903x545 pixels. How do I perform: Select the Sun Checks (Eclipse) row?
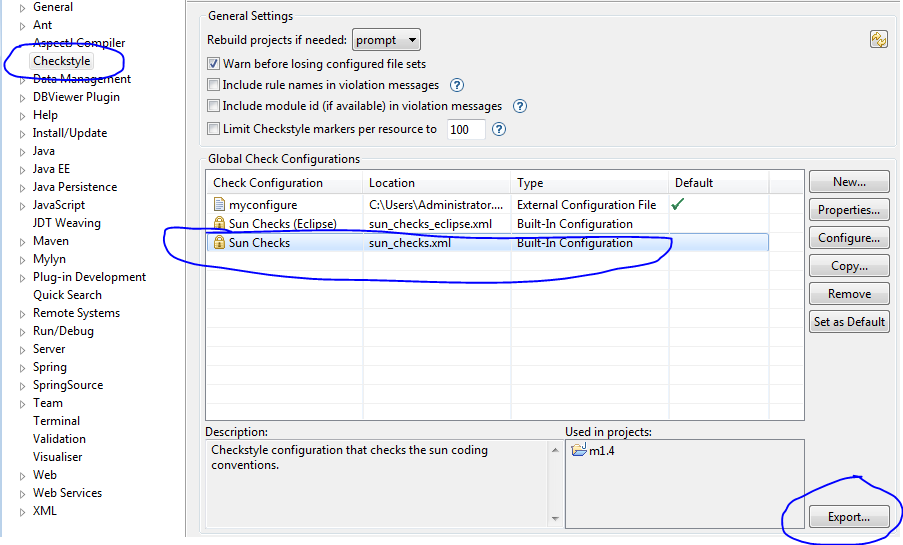click(487, 224)
